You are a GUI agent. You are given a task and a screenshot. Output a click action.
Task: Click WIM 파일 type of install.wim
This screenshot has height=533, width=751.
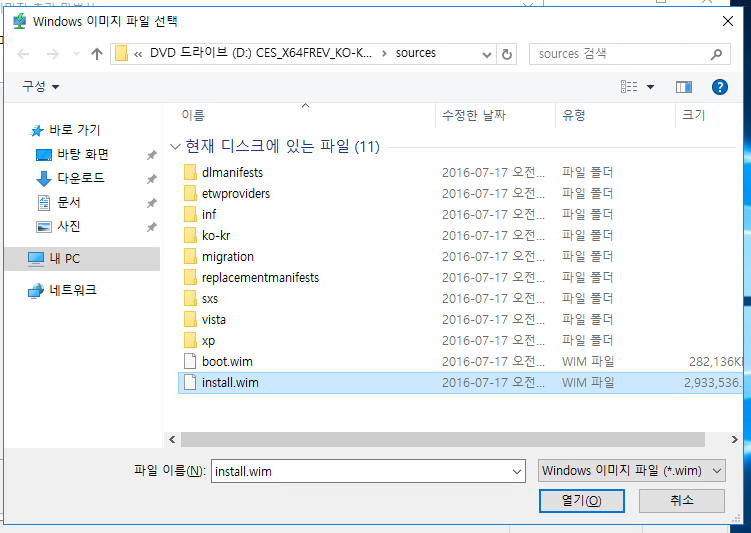(588, 383)
